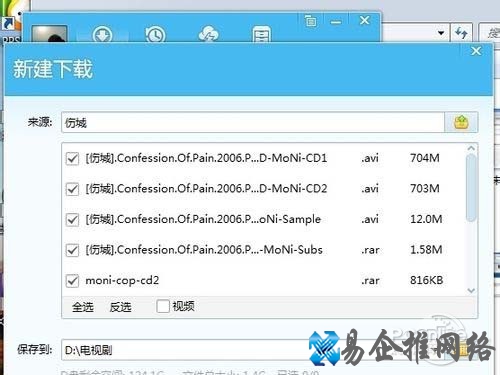Open the download history clock icon
The width and height of the screenshot is (500, 375).
coord(155,35)
